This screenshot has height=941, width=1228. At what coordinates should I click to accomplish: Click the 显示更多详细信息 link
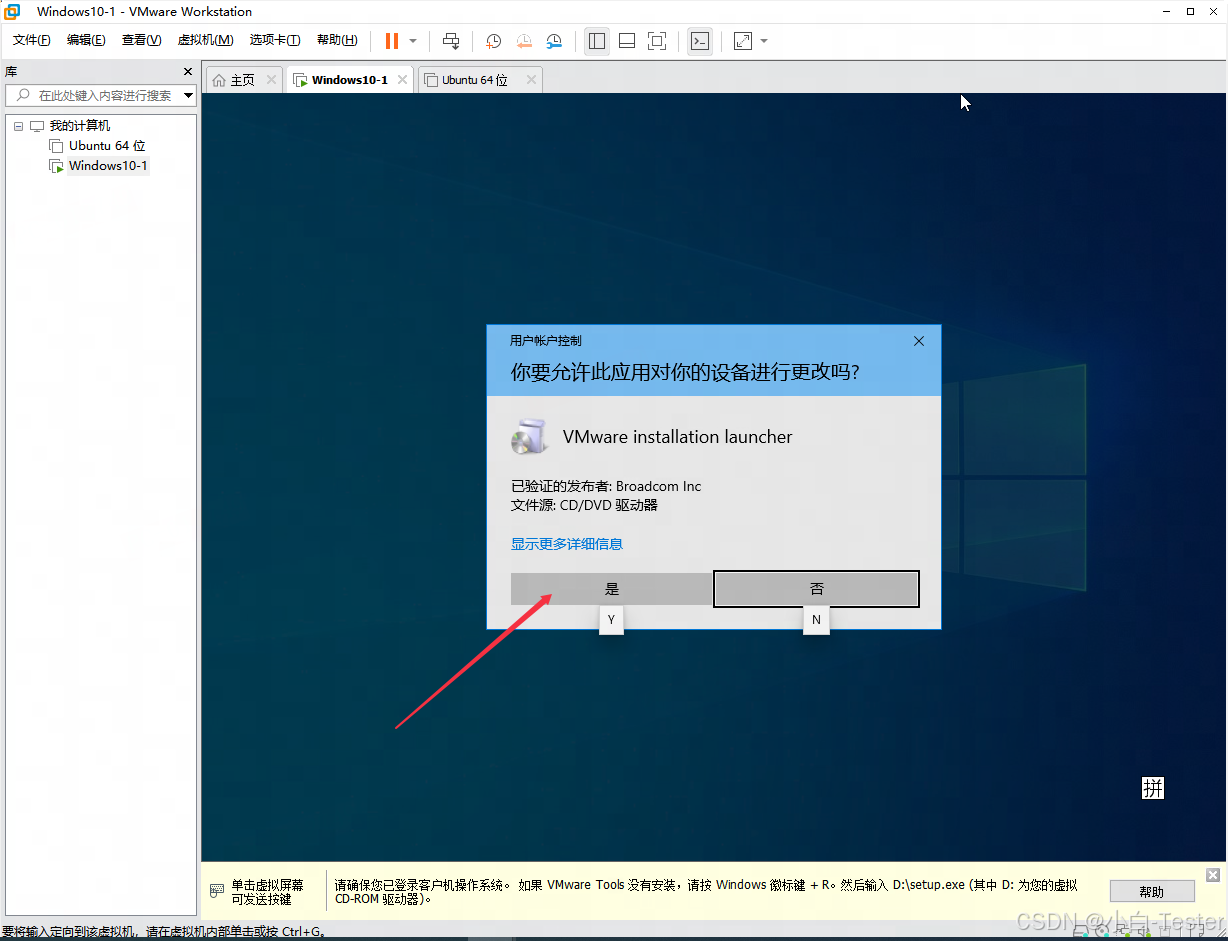click(x=567, y=544)
